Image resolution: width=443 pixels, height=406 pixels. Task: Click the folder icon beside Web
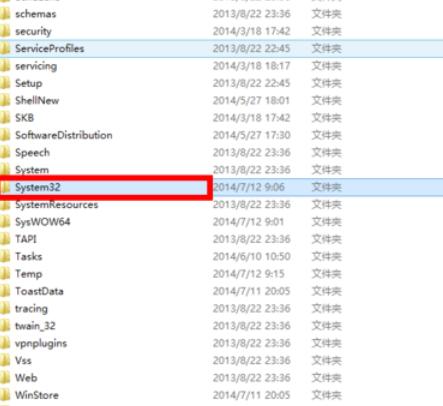[5, 378]
